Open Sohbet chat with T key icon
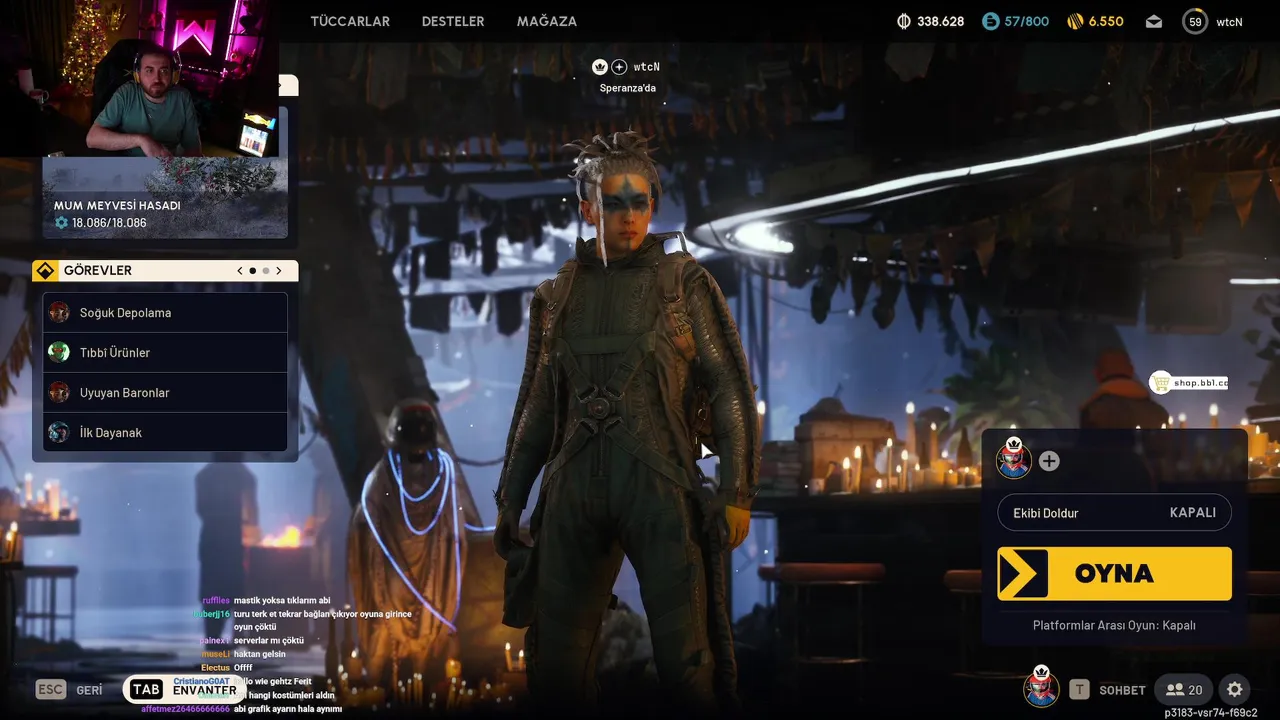The image size is (1280, 720). 1079,689
